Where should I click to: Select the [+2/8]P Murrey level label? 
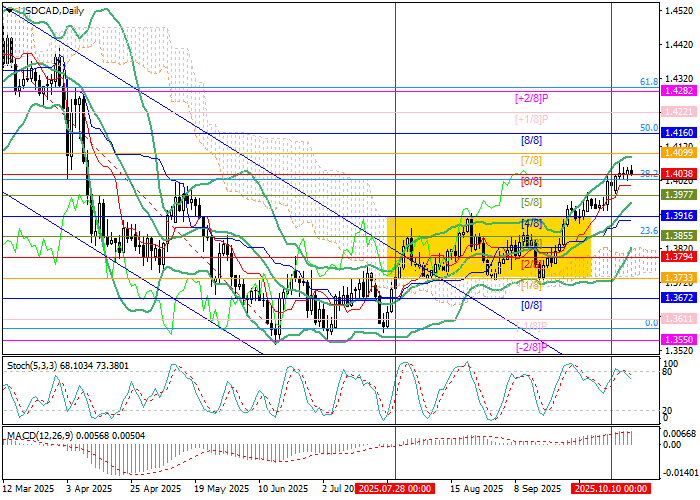tap(530, 98)
